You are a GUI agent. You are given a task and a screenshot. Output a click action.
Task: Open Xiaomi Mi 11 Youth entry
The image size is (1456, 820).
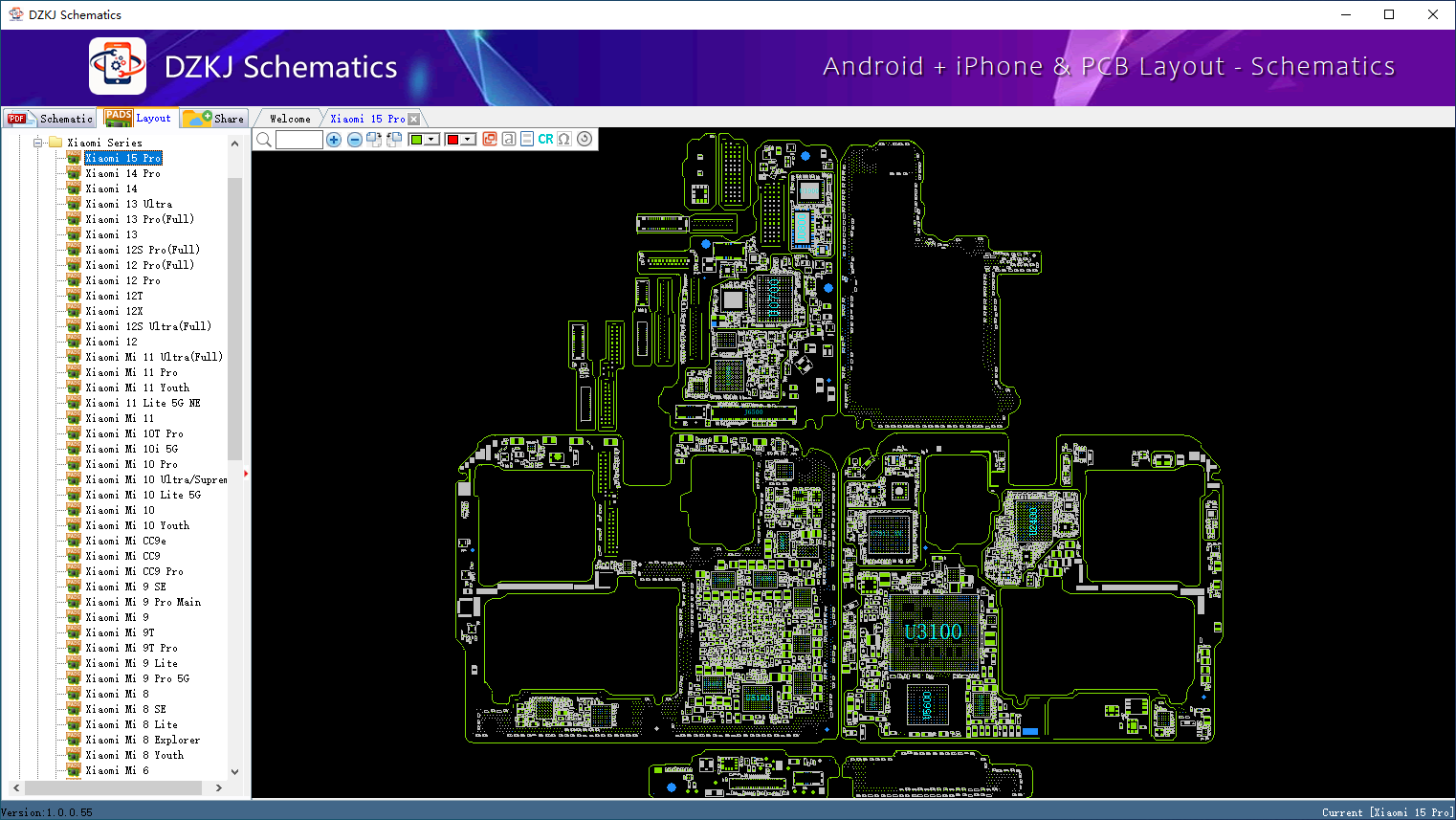138,388
